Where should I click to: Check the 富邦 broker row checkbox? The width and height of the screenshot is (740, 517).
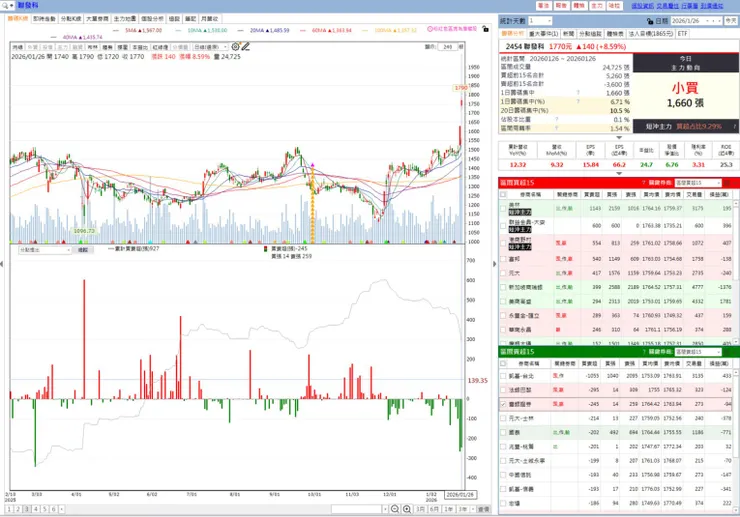click(503, 259)
